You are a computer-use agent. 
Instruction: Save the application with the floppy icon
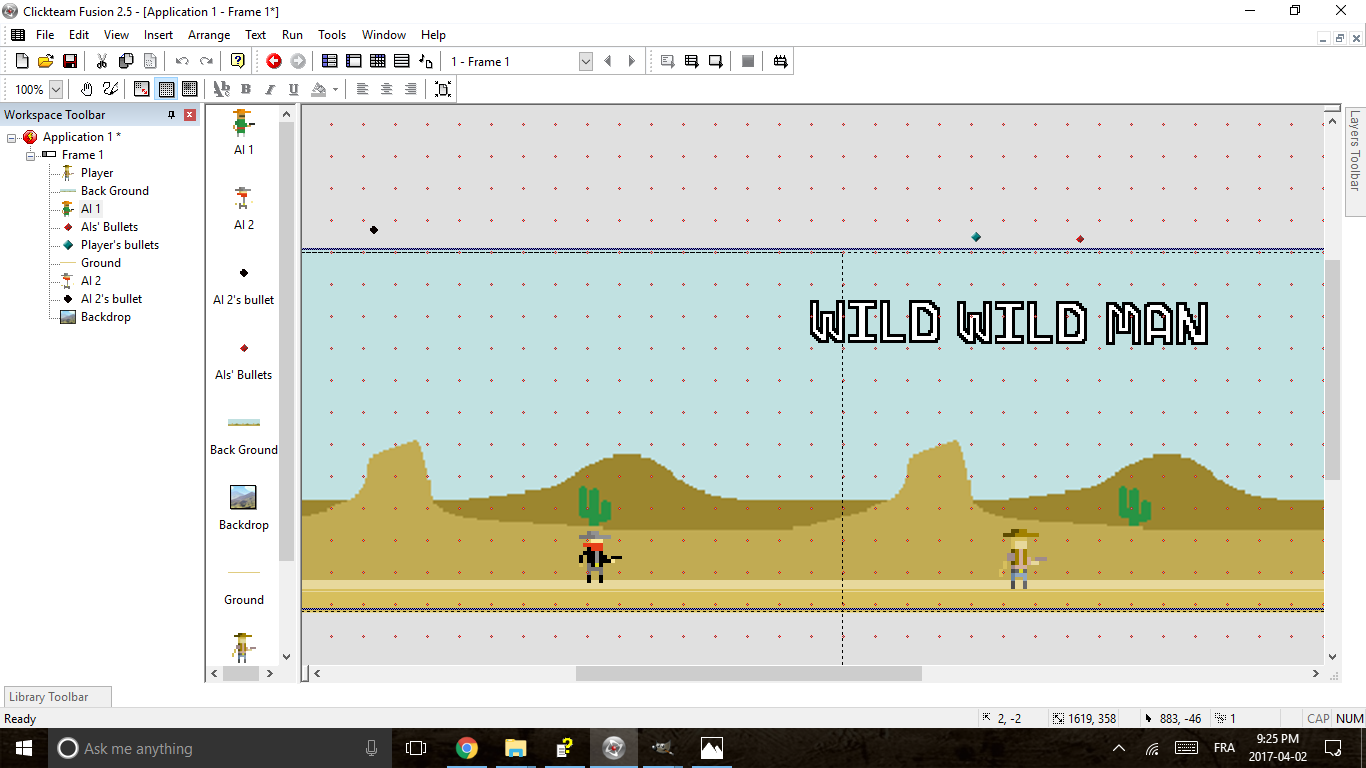coord(70,61)
